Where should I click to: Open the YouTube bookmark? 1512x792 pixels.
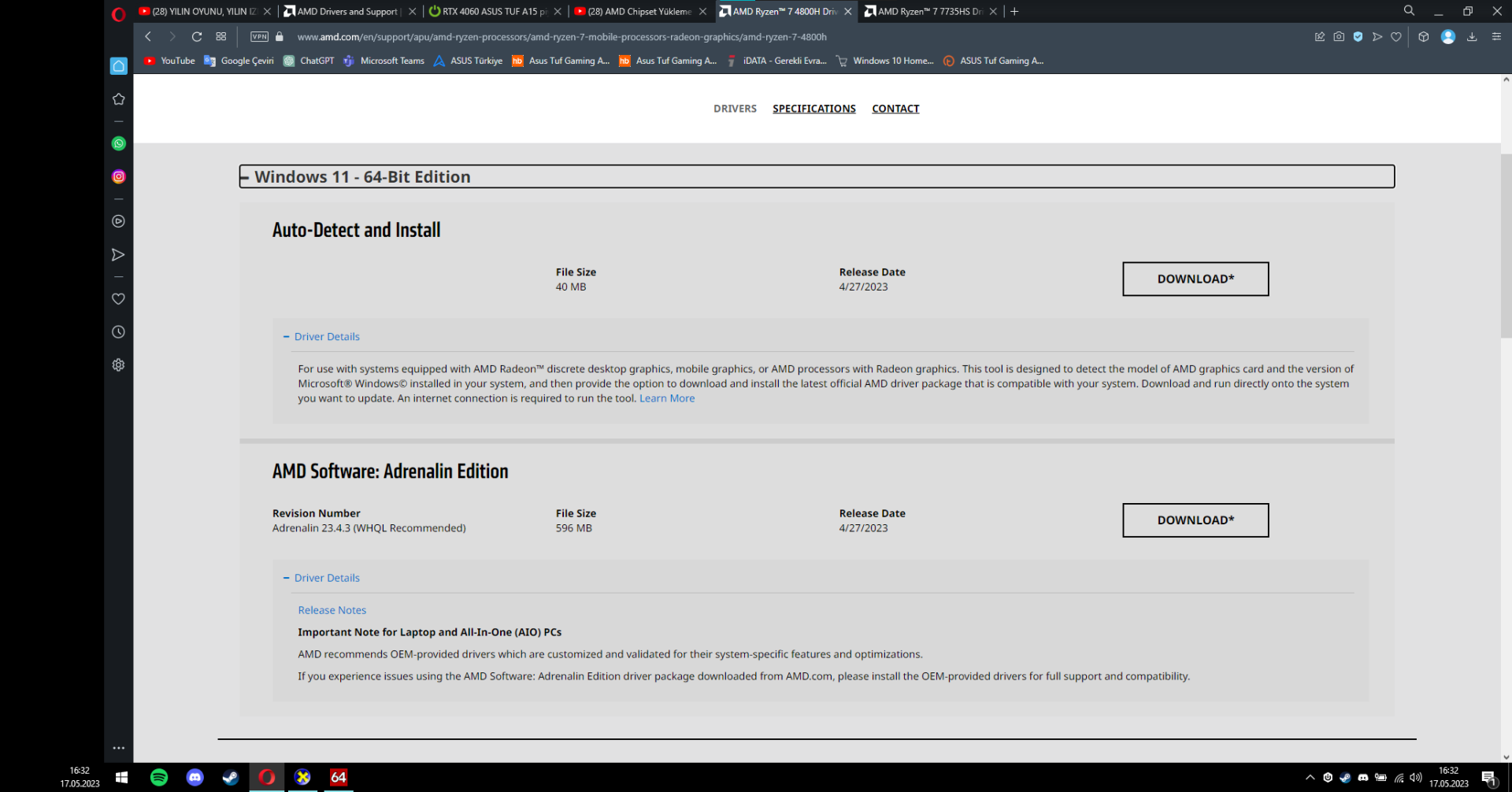tap(169, 61)
